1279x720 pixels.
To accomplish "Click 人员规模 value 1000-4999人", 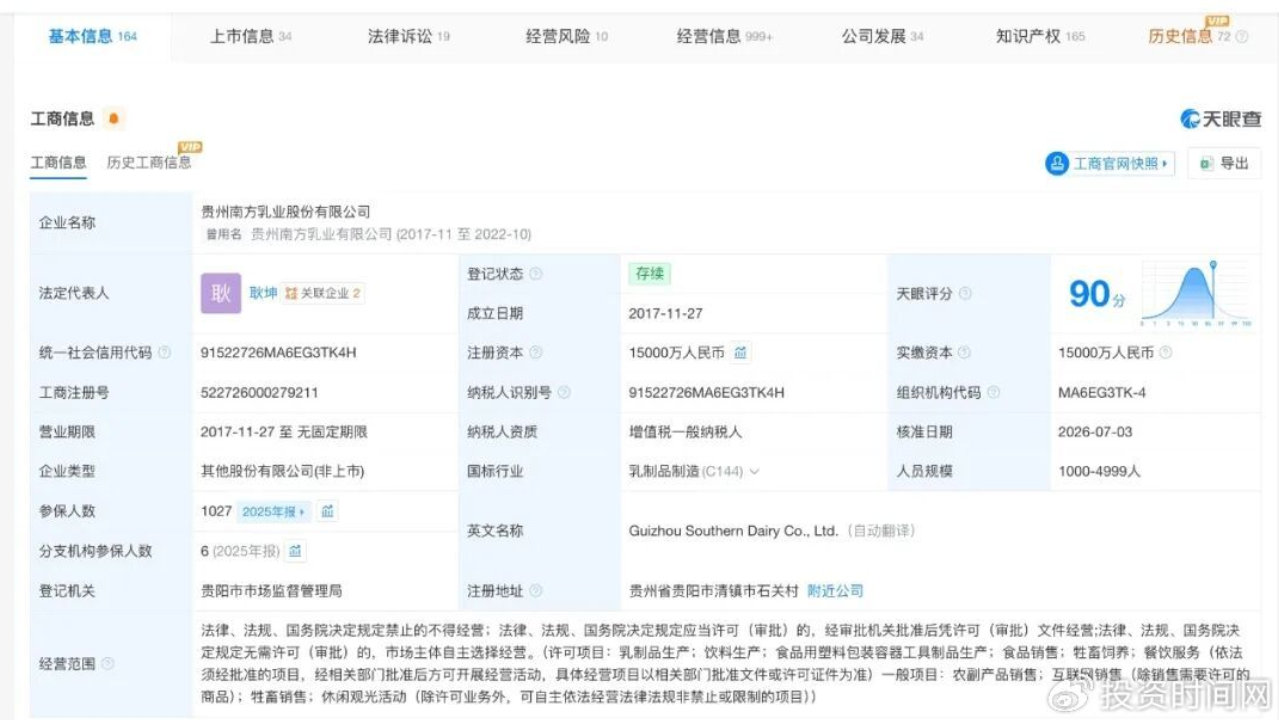I will point(1099,472).
